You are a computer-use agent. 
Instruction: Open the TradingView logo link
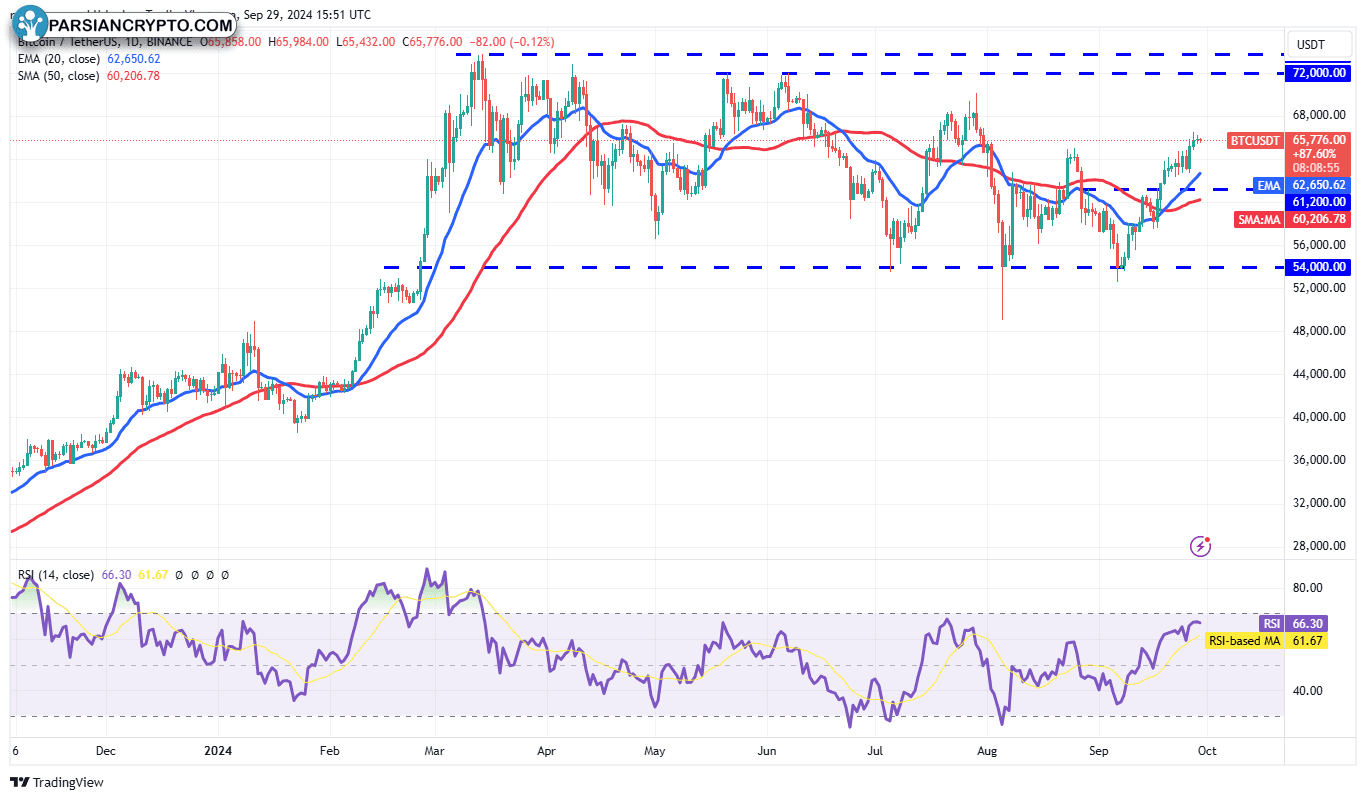tap(58, 782)
